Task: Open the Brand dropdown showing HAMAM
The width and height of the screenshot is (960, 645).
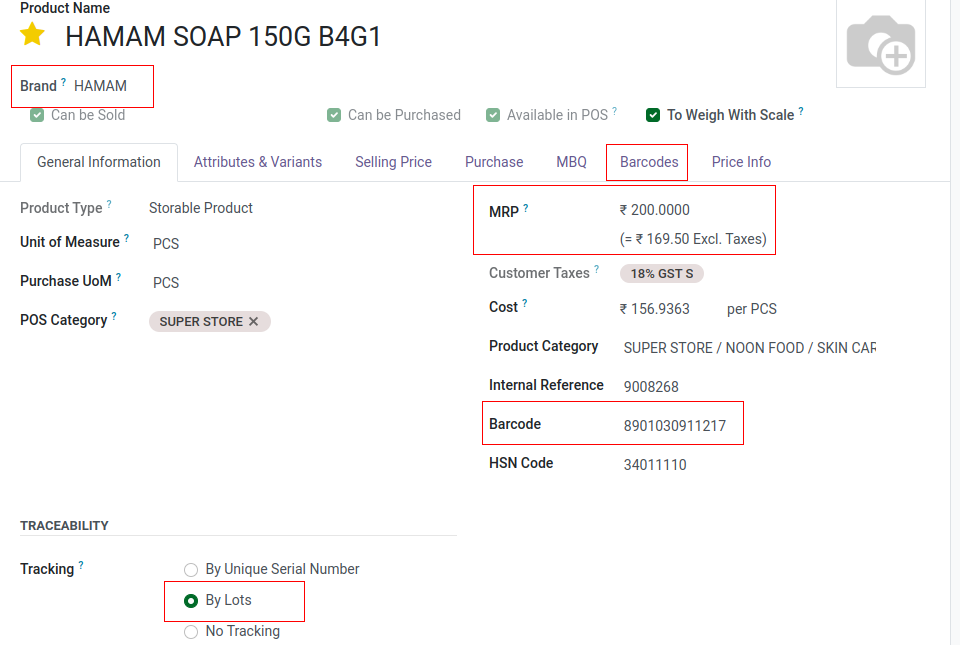Action: [100, 86]
